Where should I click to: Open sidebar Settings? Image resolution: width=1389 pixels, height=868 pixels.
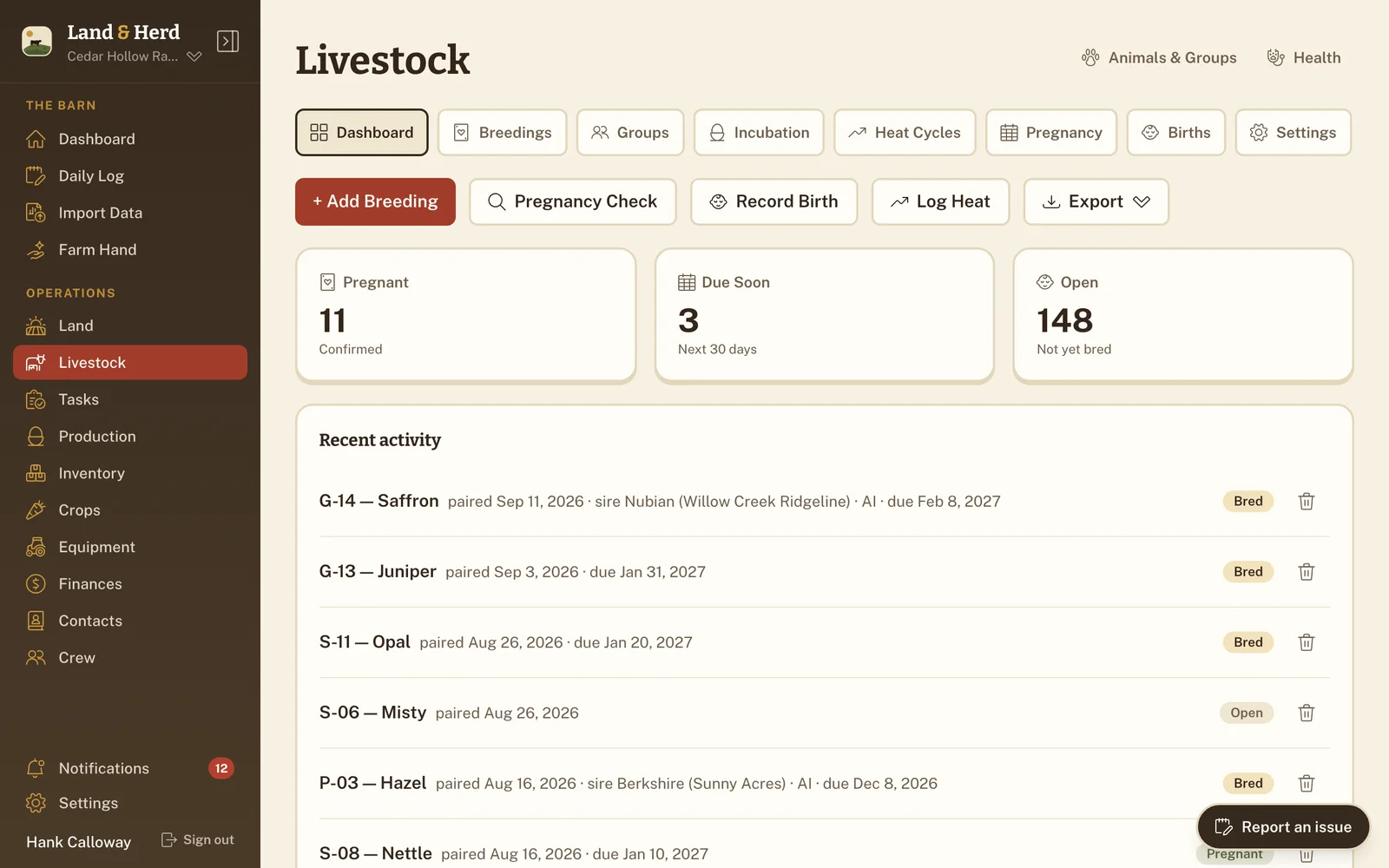point(130,803)
